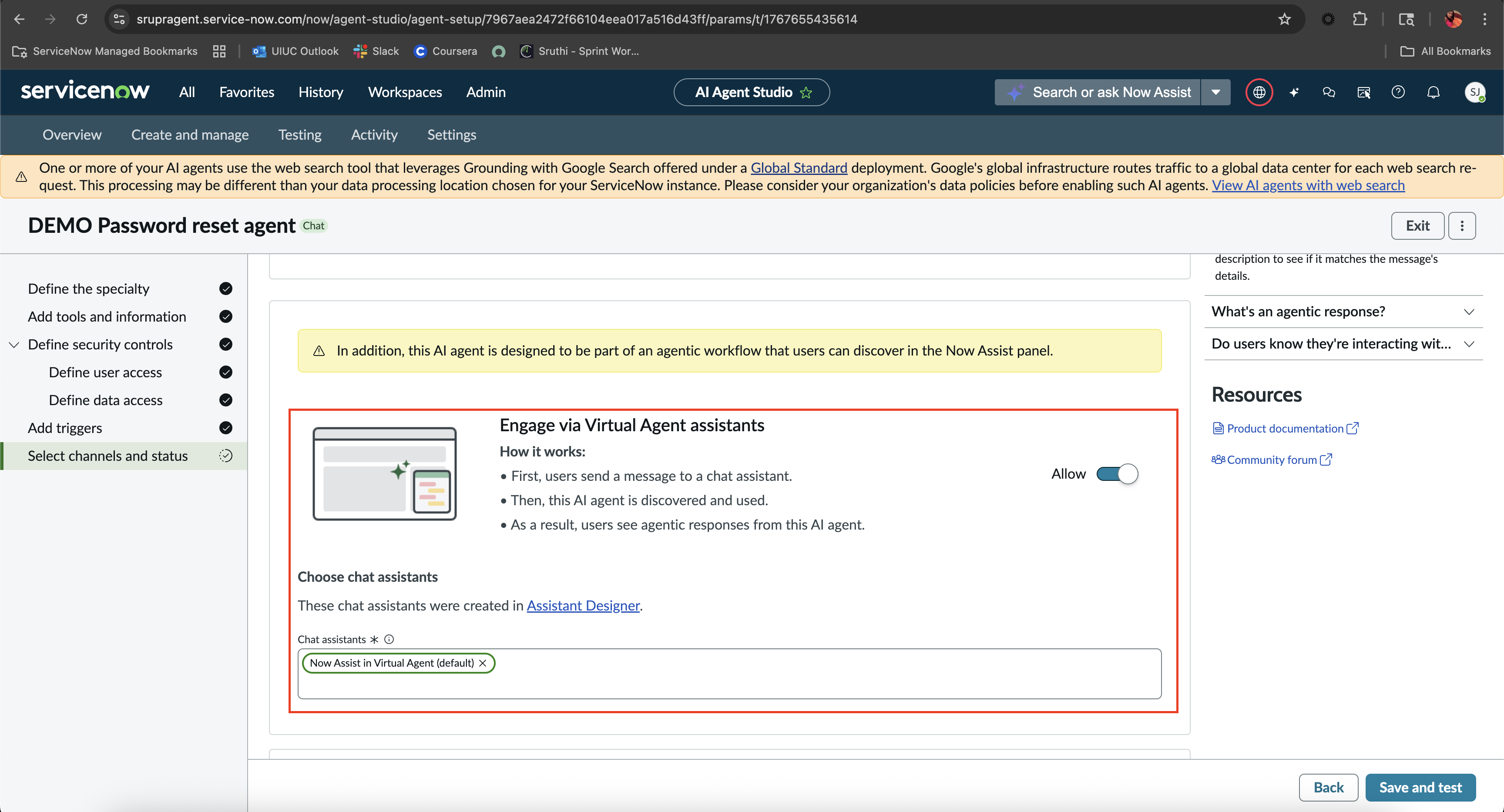Expand What's an agentic response section
This screenshot has height=812, width=1504.
tap(1343, 312)
